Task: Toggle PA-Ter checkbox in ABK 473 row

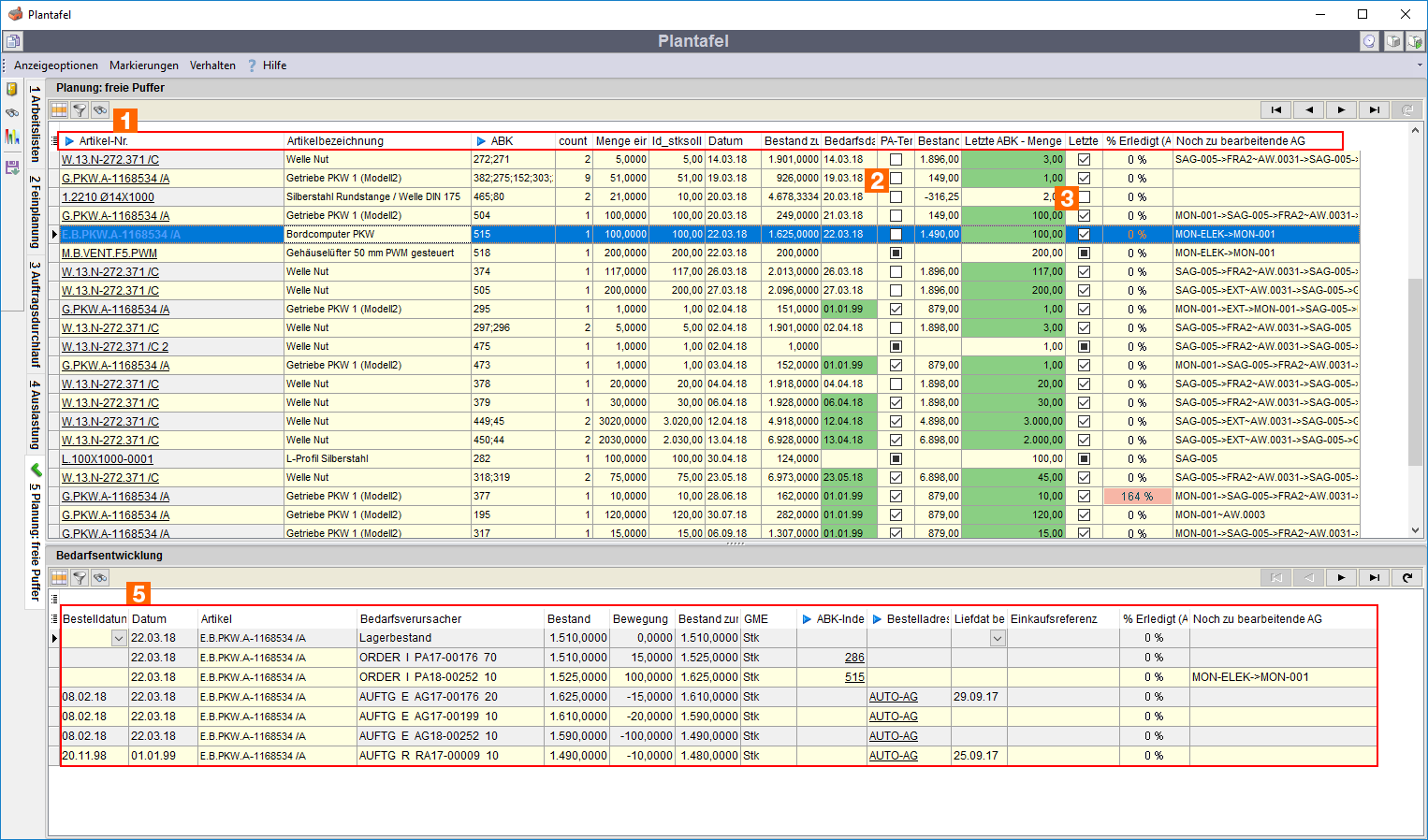Action: click(x=896, y=365)
